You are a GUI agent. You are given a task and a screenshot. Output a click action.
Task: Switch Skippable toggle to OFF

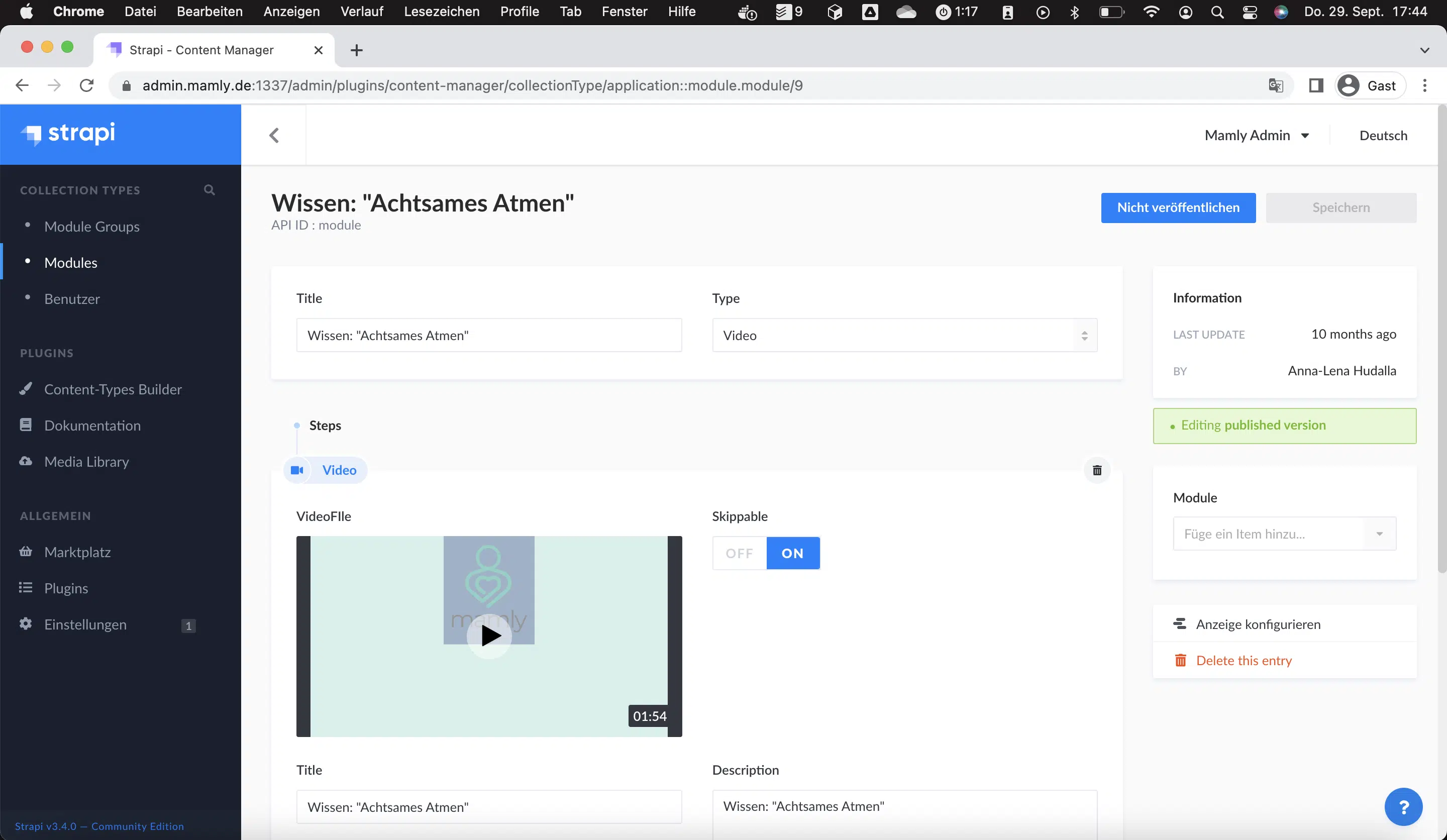tap(739, 553)
